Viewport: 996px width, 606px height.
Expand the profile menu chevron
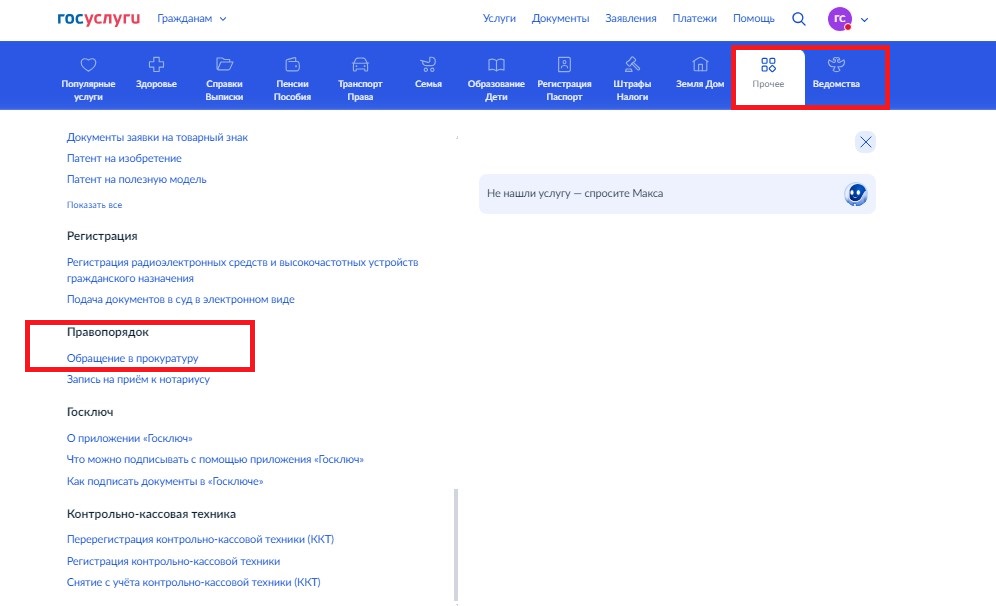[865, 20]
